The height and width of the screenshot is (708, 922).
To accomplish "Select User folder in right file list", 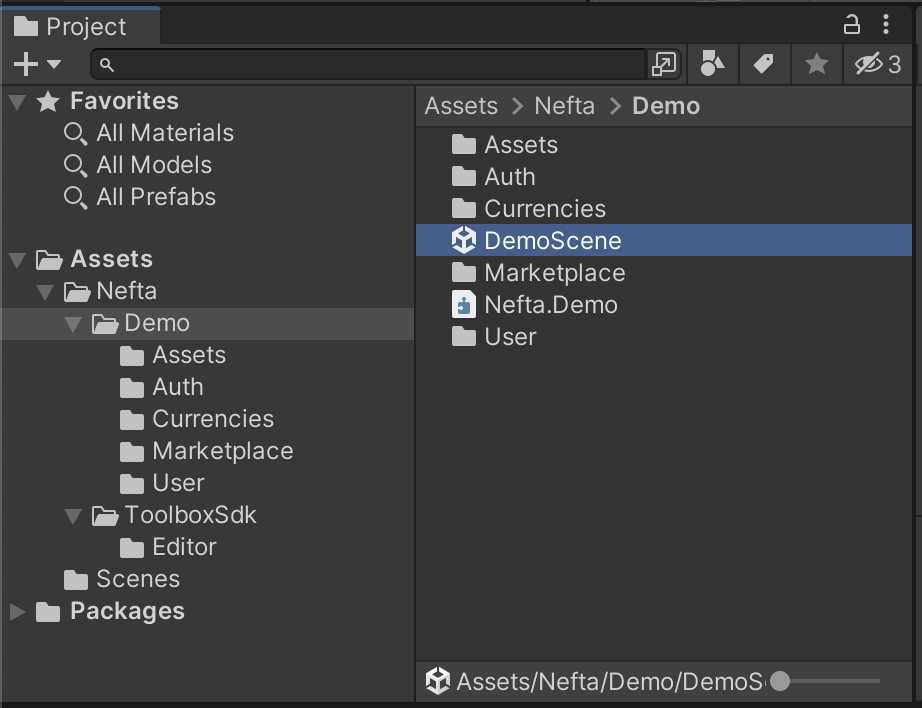I will [x=664, y=337].
